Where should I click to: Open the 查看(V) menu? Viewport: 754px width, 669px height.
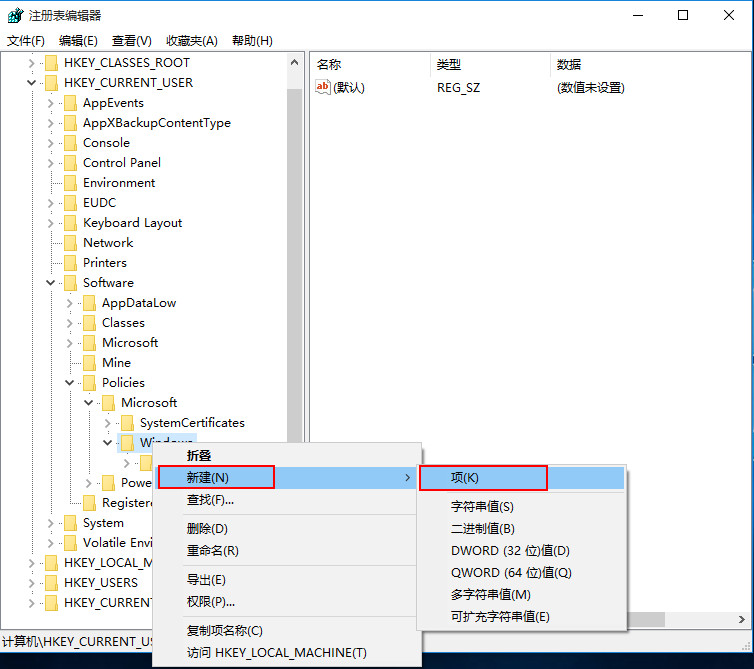(x=132, y=41)
